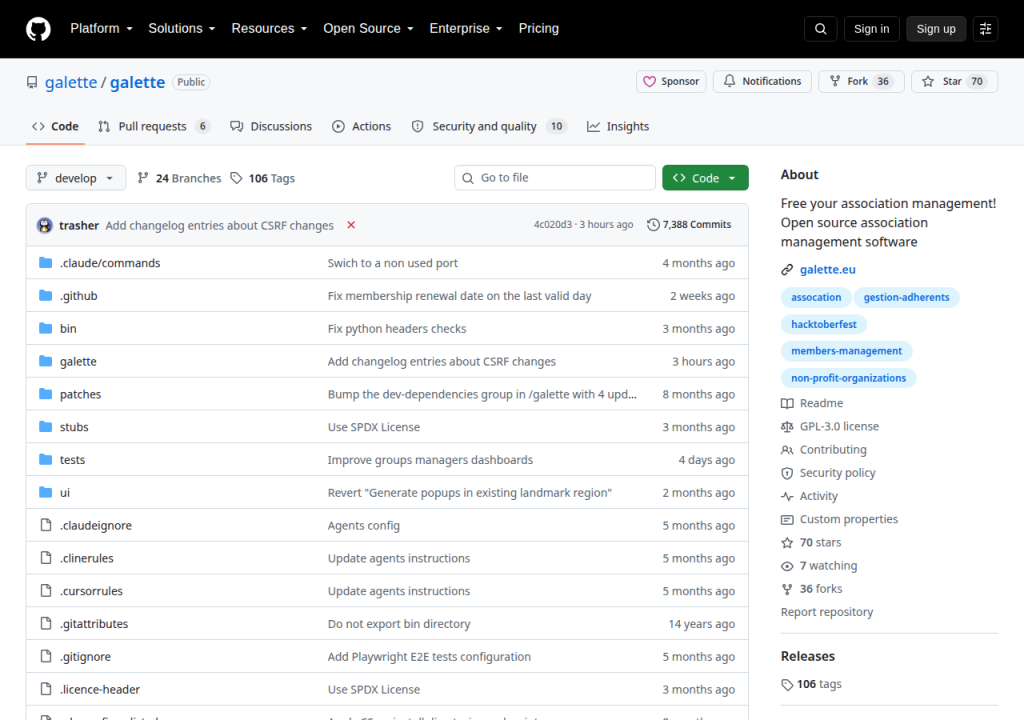Click the .gitattributes file icon
This screenshot has height=720, width=1024.
coord(46,623)
